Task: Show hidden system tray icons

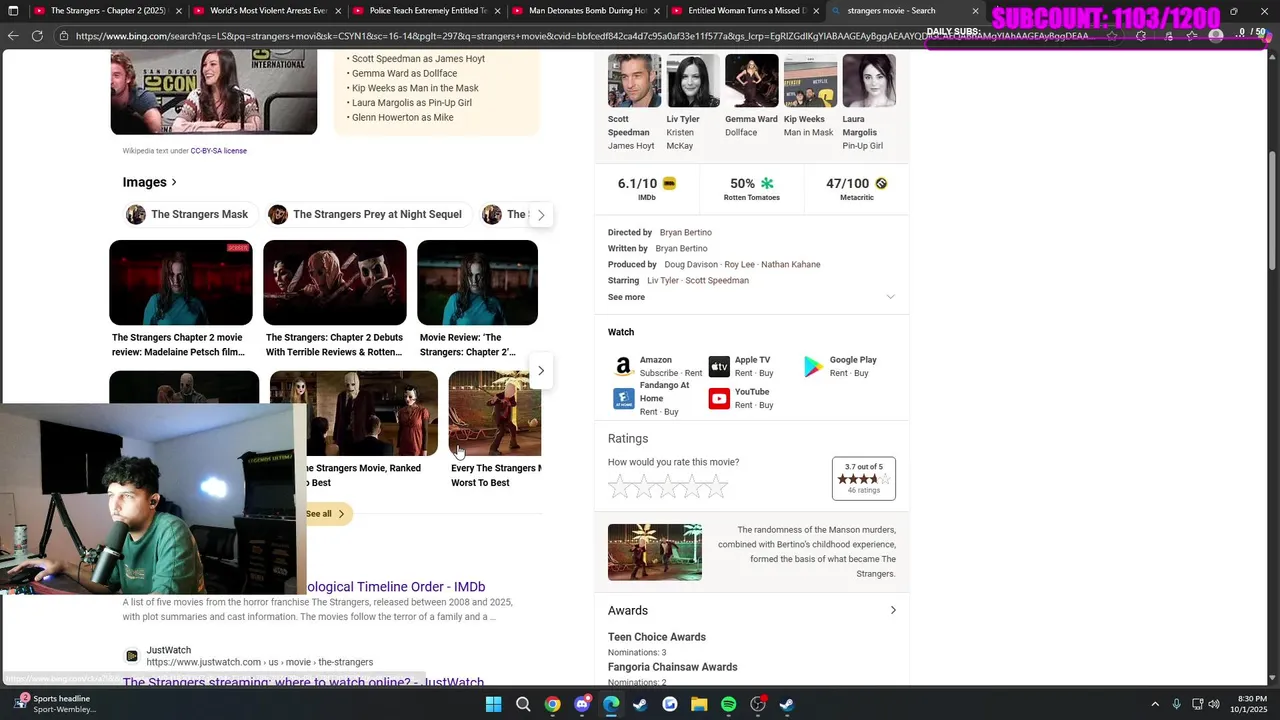Action: pos(1155,704)
